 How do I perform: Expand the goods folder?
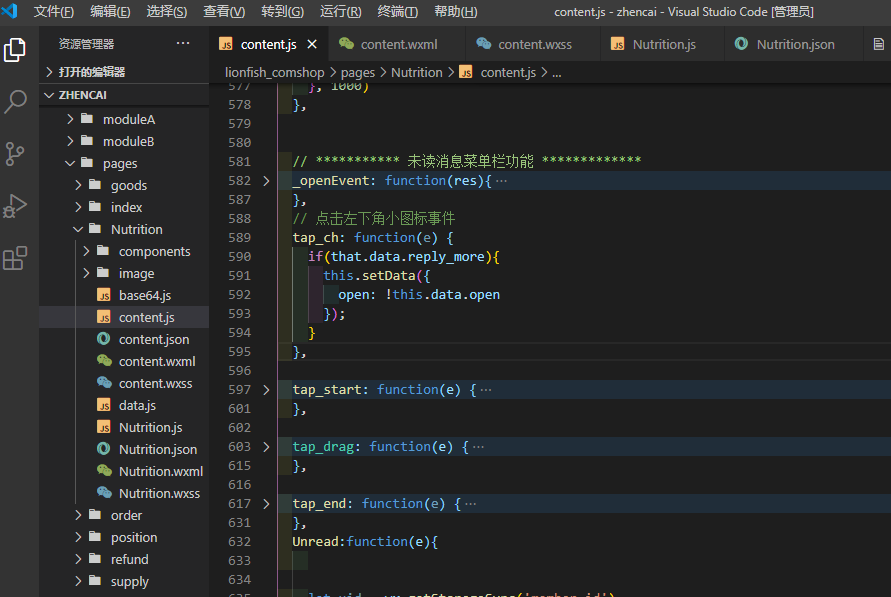point(78,185)
